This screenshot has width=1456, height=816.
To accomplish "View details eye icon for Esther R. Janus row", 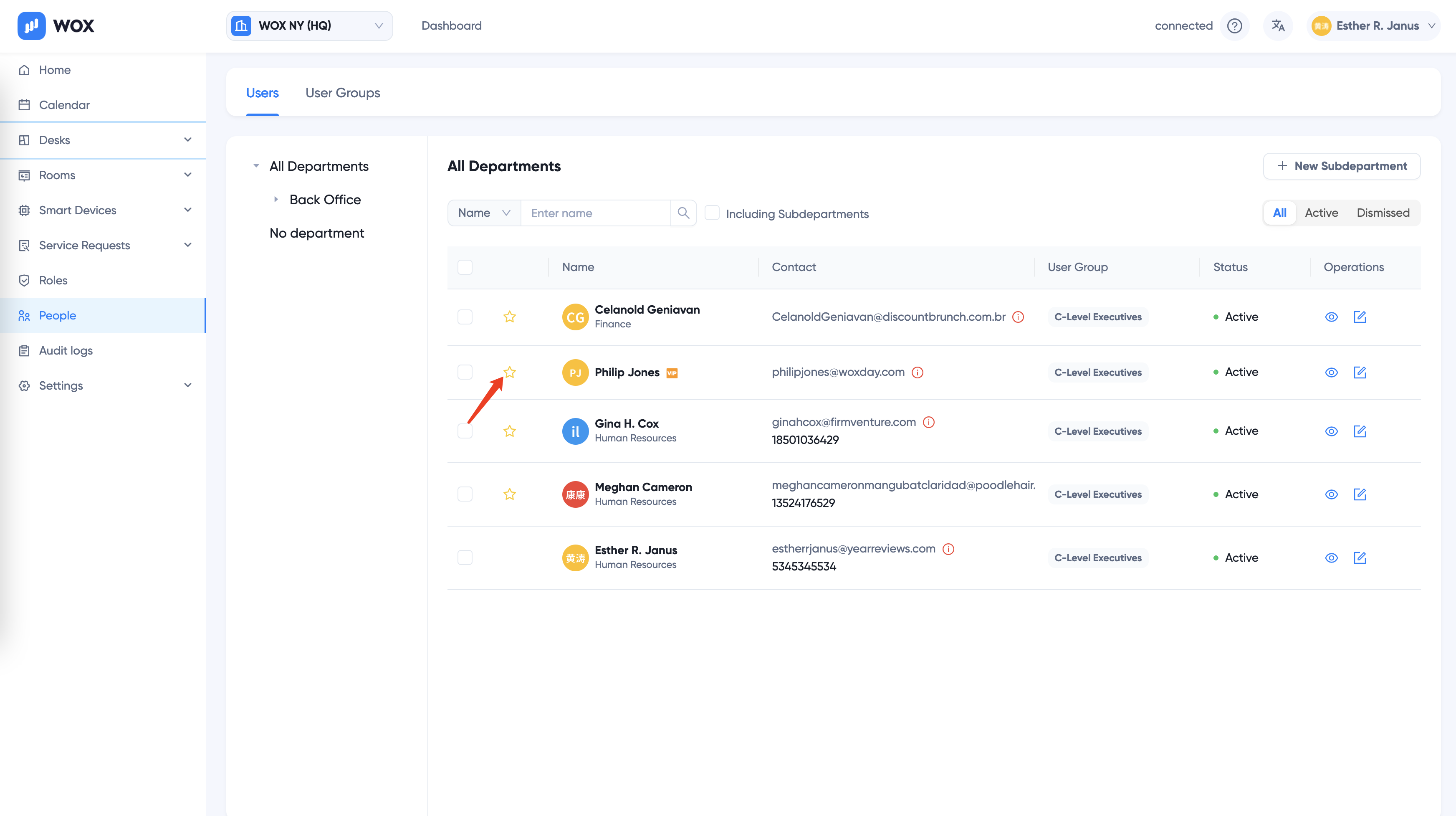I will click(x=1332, y=558).
